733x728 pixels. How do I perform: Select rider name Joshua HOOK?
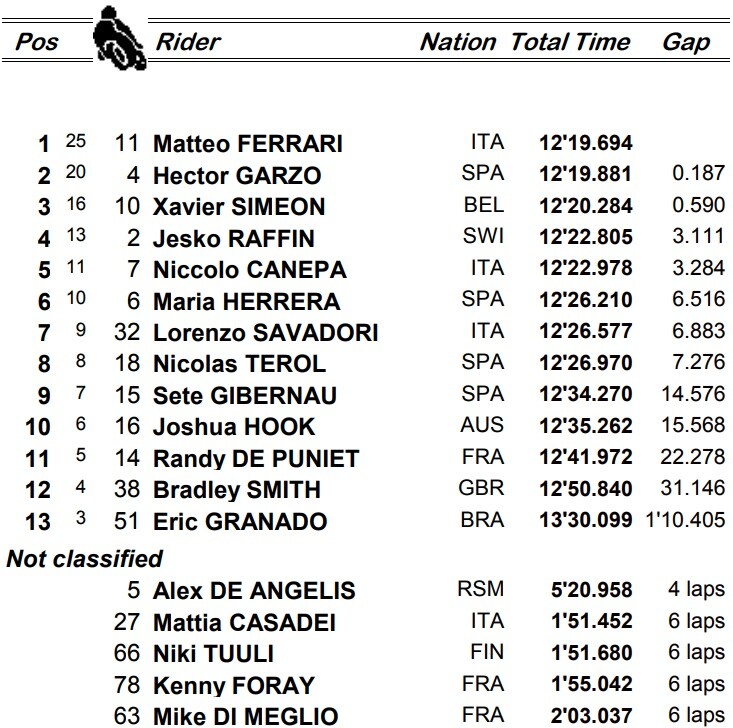click(x=234, y=427)
